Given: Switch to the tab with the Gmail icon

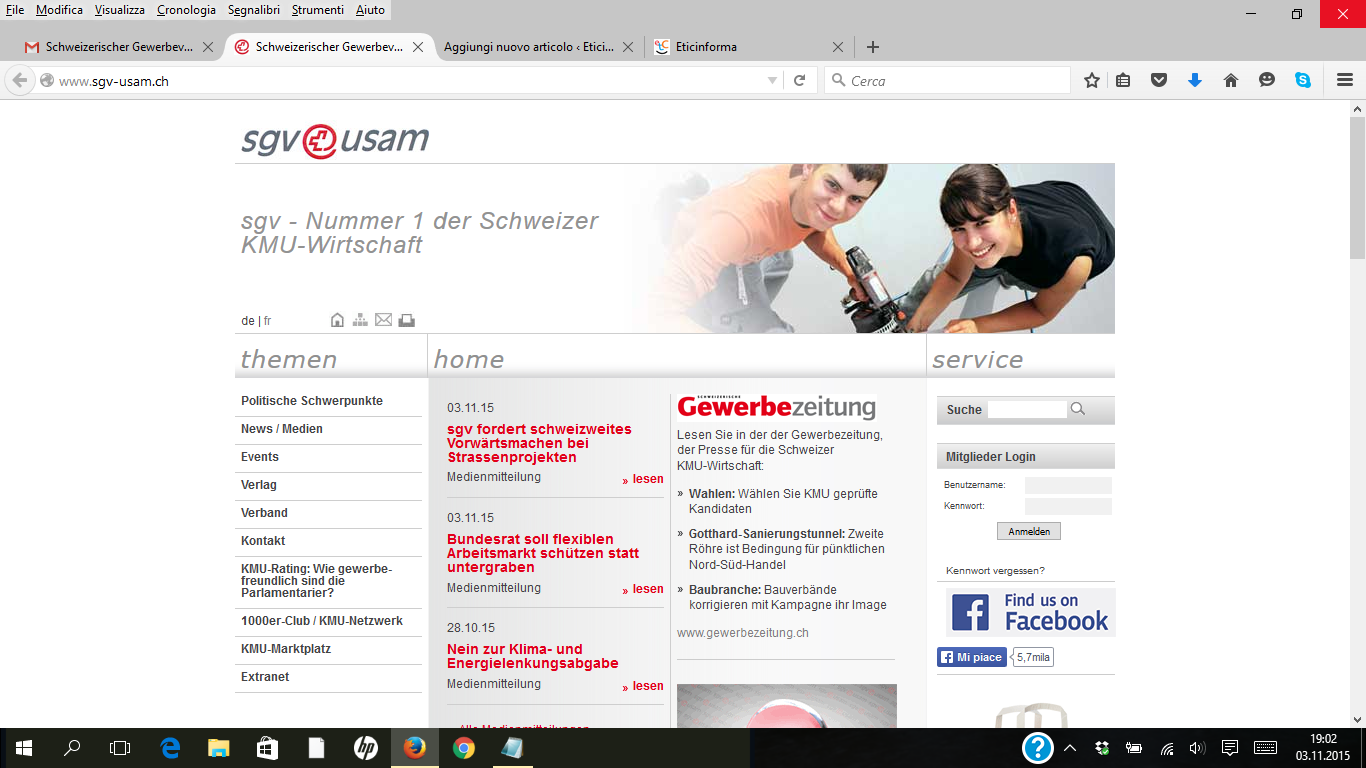Looking at the screenshot, I should [x=119, y=47].
